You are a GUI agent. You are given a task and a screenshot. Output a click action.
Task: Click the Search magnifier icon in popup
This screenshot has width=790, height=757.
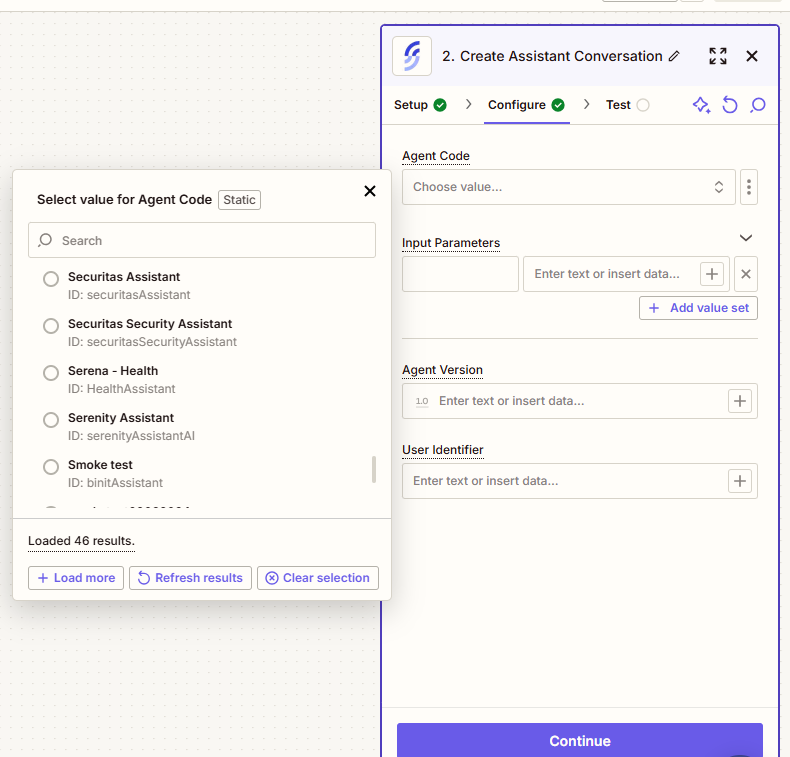click(45, 240)
